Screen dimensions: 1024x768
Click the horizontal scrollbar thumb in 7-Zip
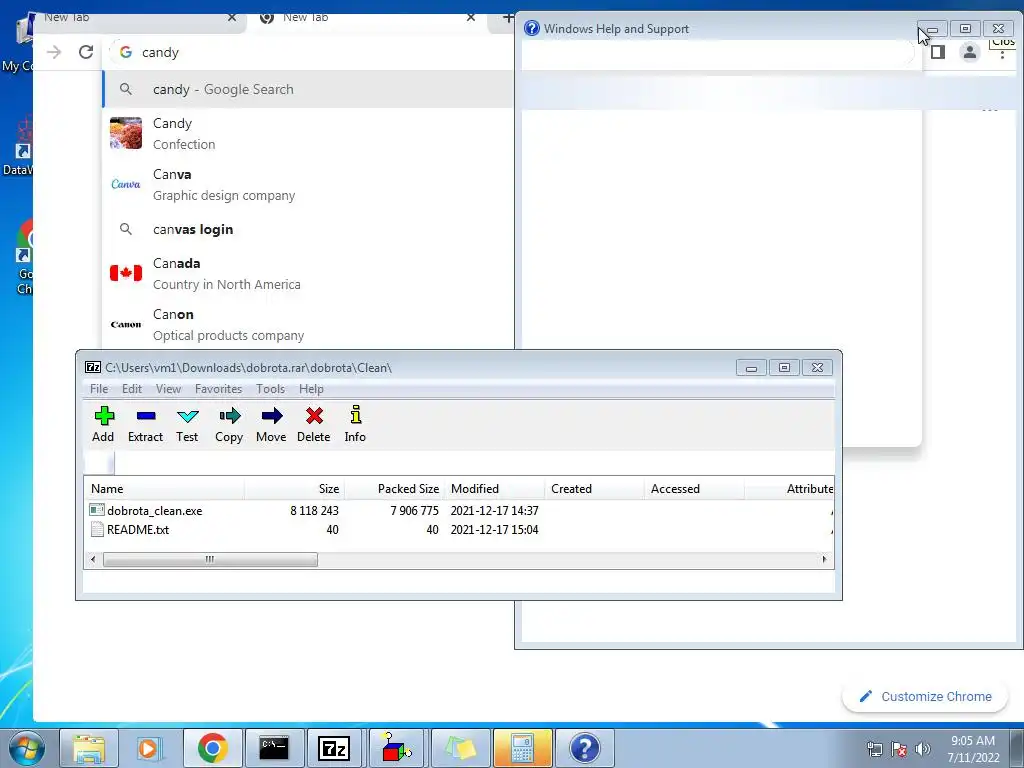click(x=210, y=560)
